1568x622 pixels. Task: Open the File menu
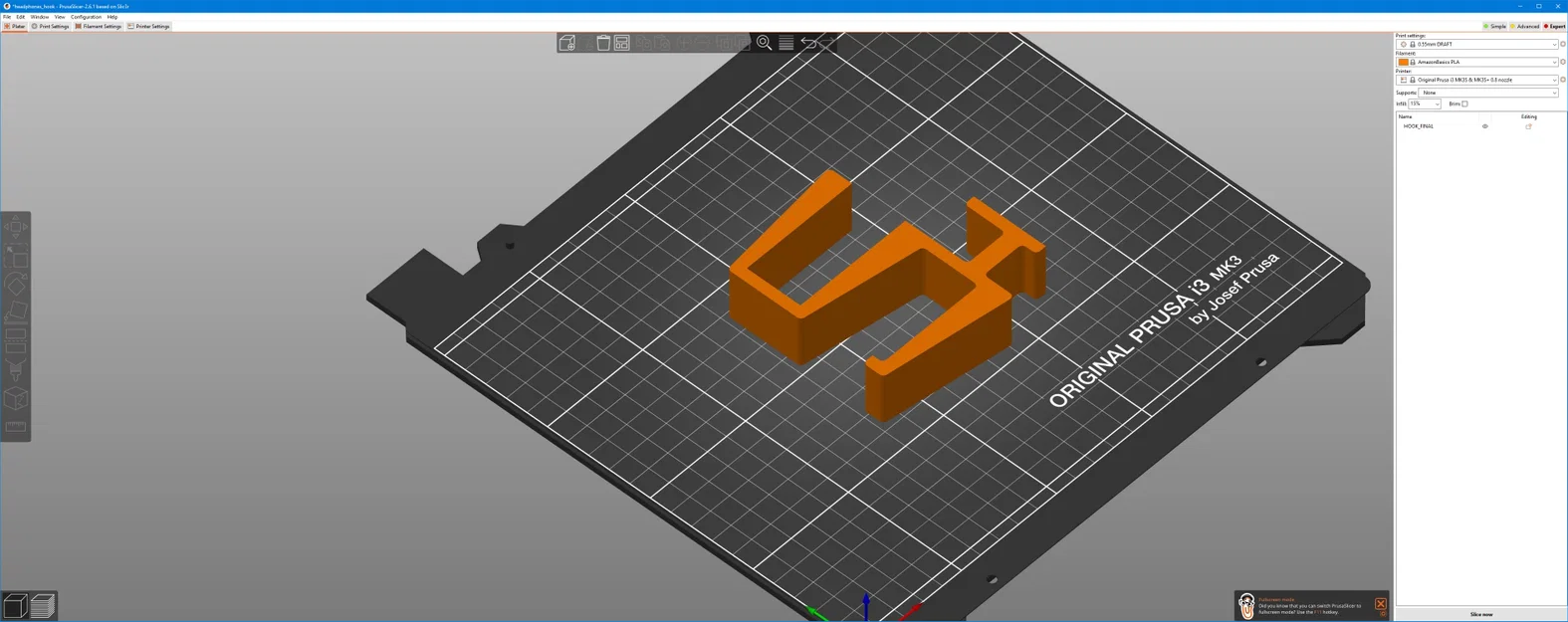7,17
